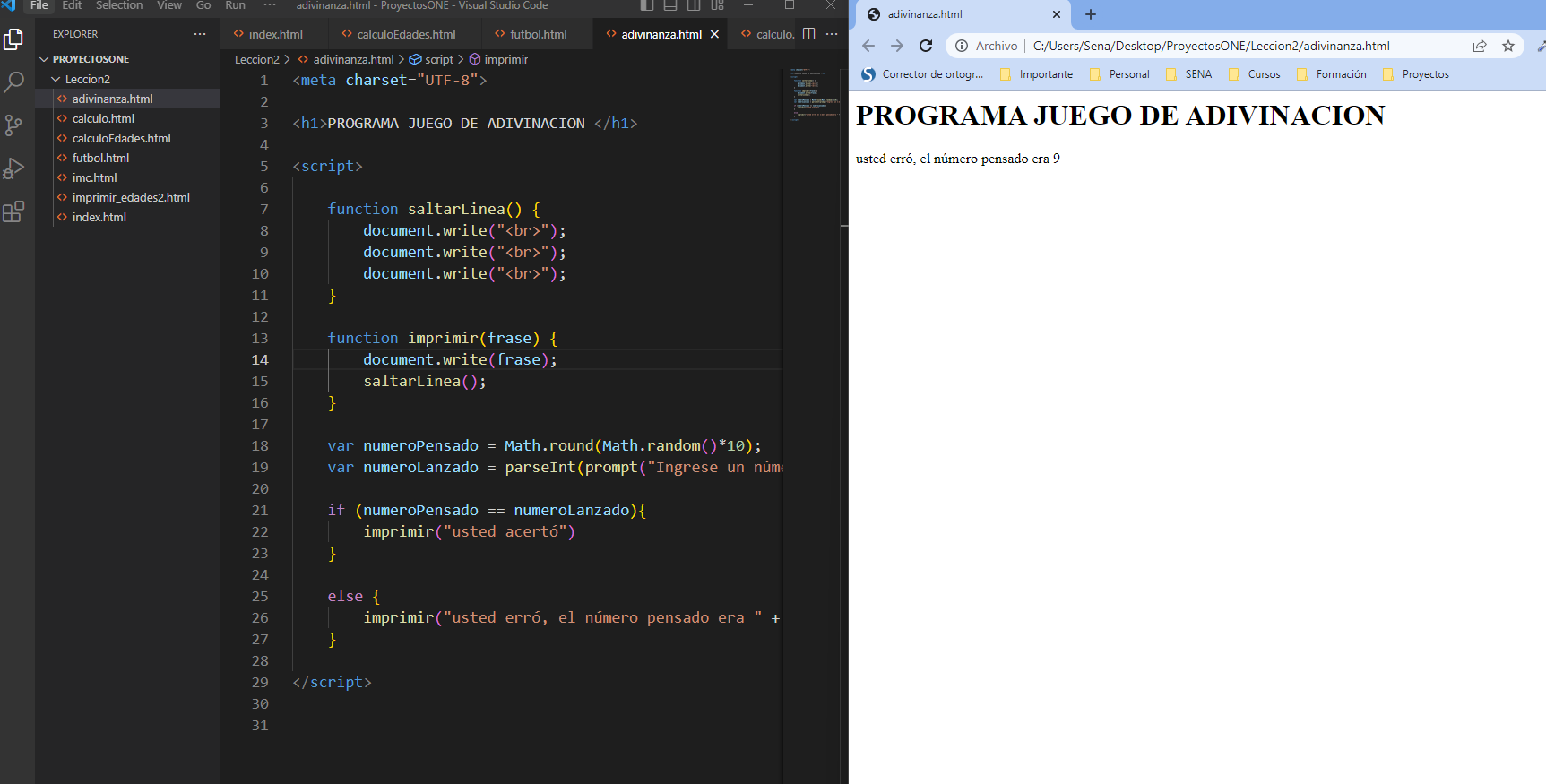Reload the adivinanza.html page in Chrome
This screenshot has height=784, width=1546.
pos(926,46)
